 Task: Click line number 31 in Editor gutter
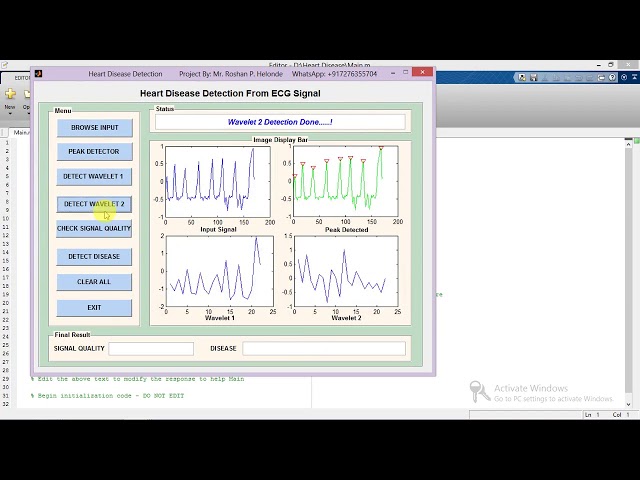click(x=5, y=396)
